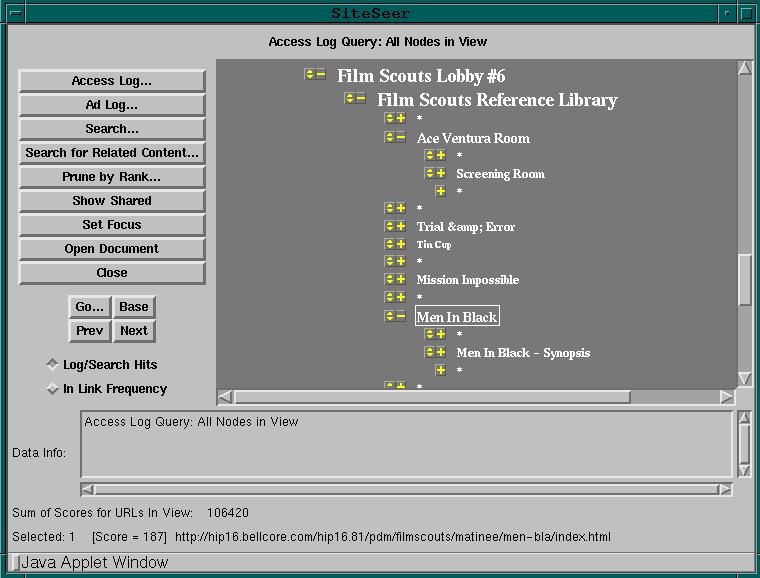Click the Go... navigation button
760x578 pixels.
tap(90, 307)
